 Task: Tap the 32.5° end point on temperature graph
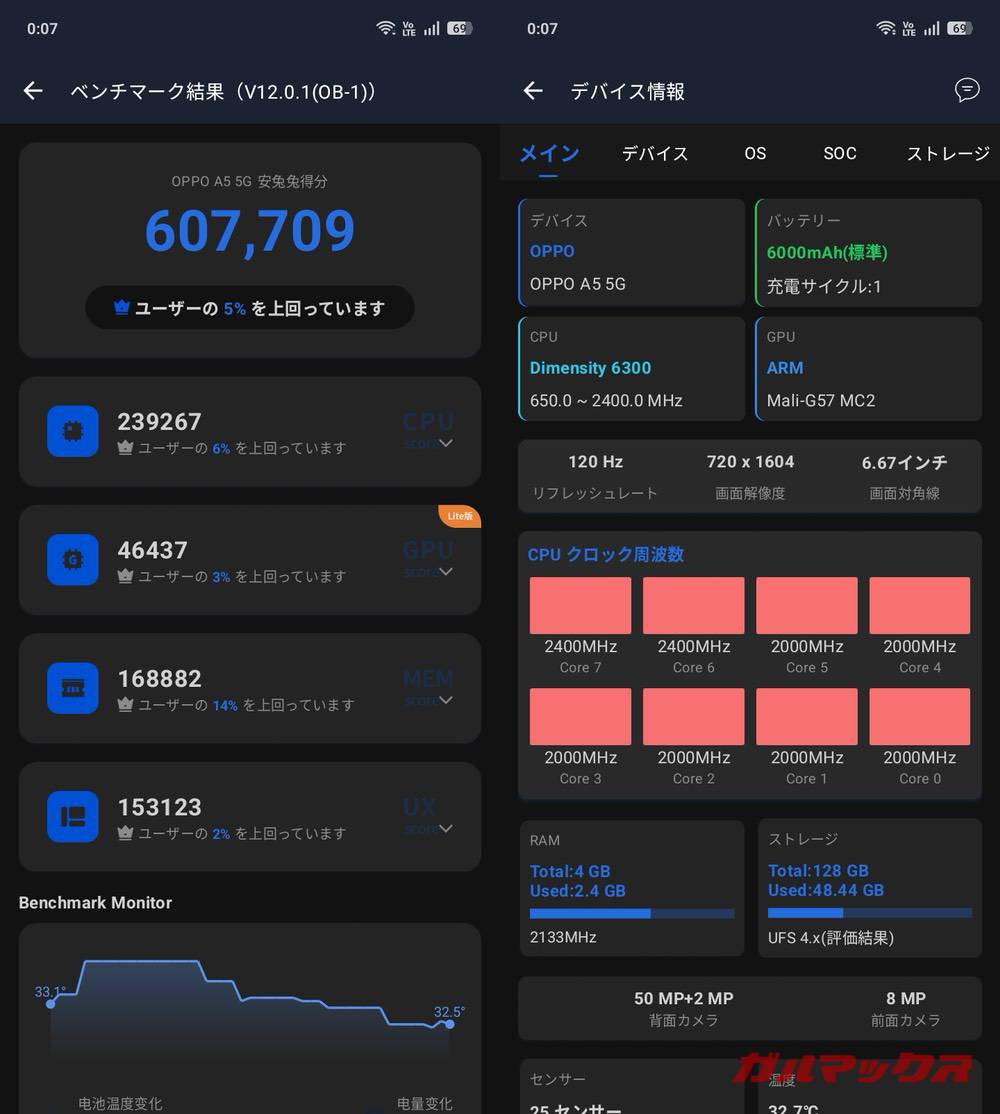450,1024
